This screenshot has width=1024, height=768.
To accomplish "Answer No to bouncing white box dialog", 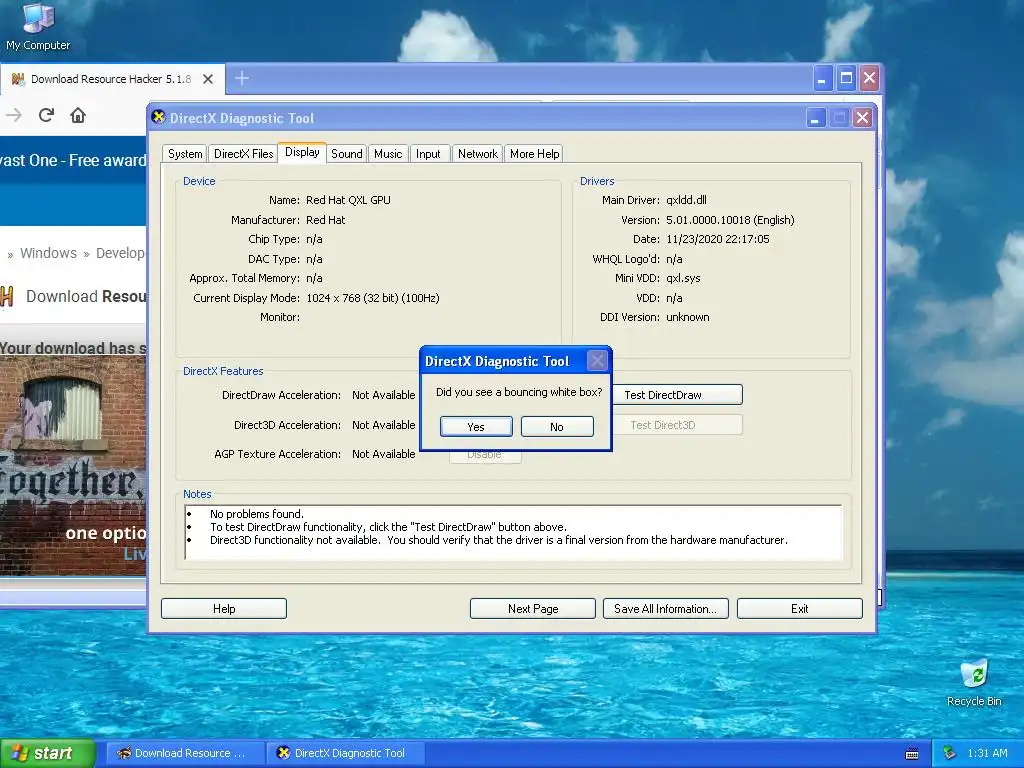I will point(557,426).
